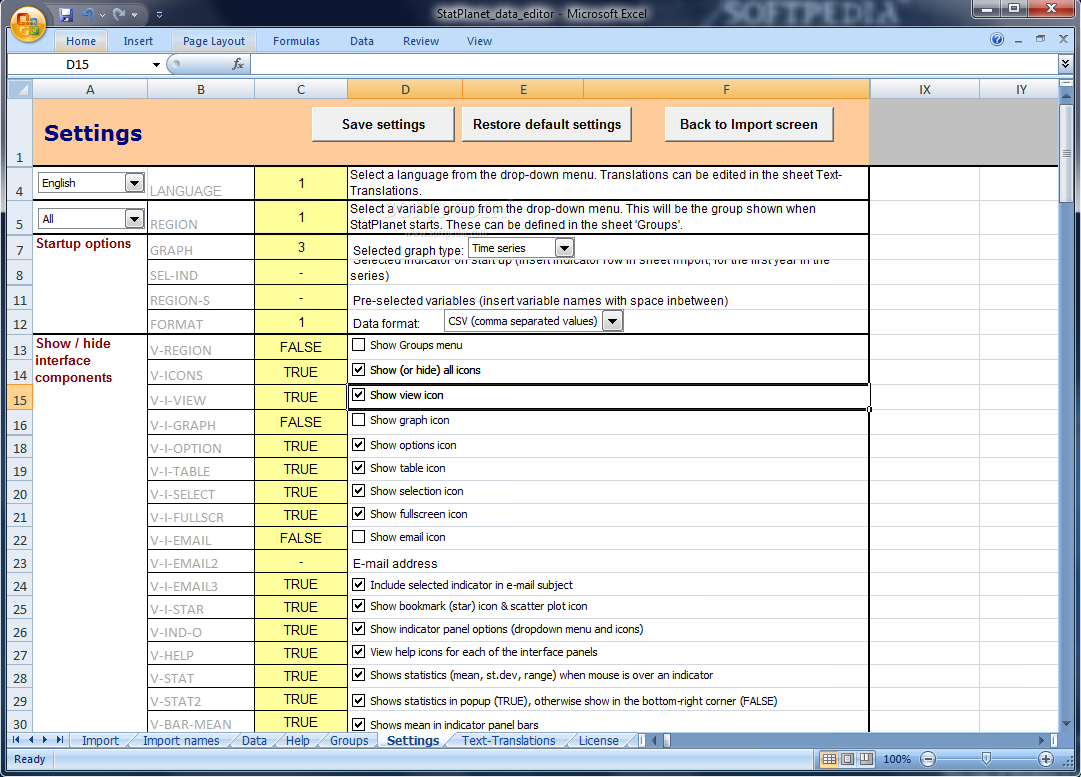This screenshot has width=1081, height=777.
Task: Click Back to Import screen button
Action: pos(749,124)
